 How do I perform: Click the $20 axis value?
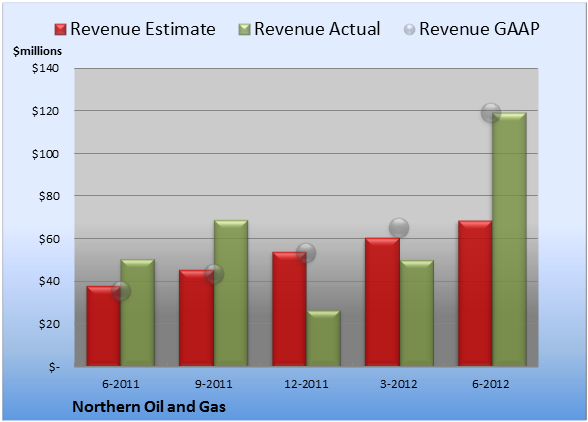pyautogui.click(x=49, y=324)
